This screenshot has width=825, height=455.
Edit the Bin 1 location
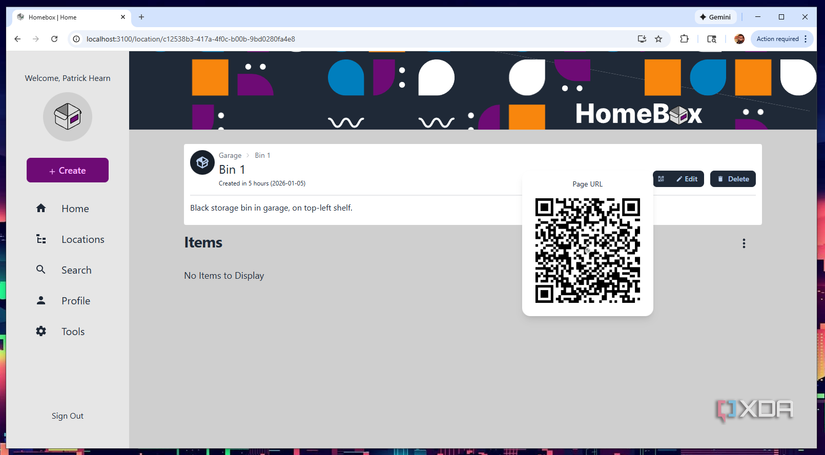687,179
